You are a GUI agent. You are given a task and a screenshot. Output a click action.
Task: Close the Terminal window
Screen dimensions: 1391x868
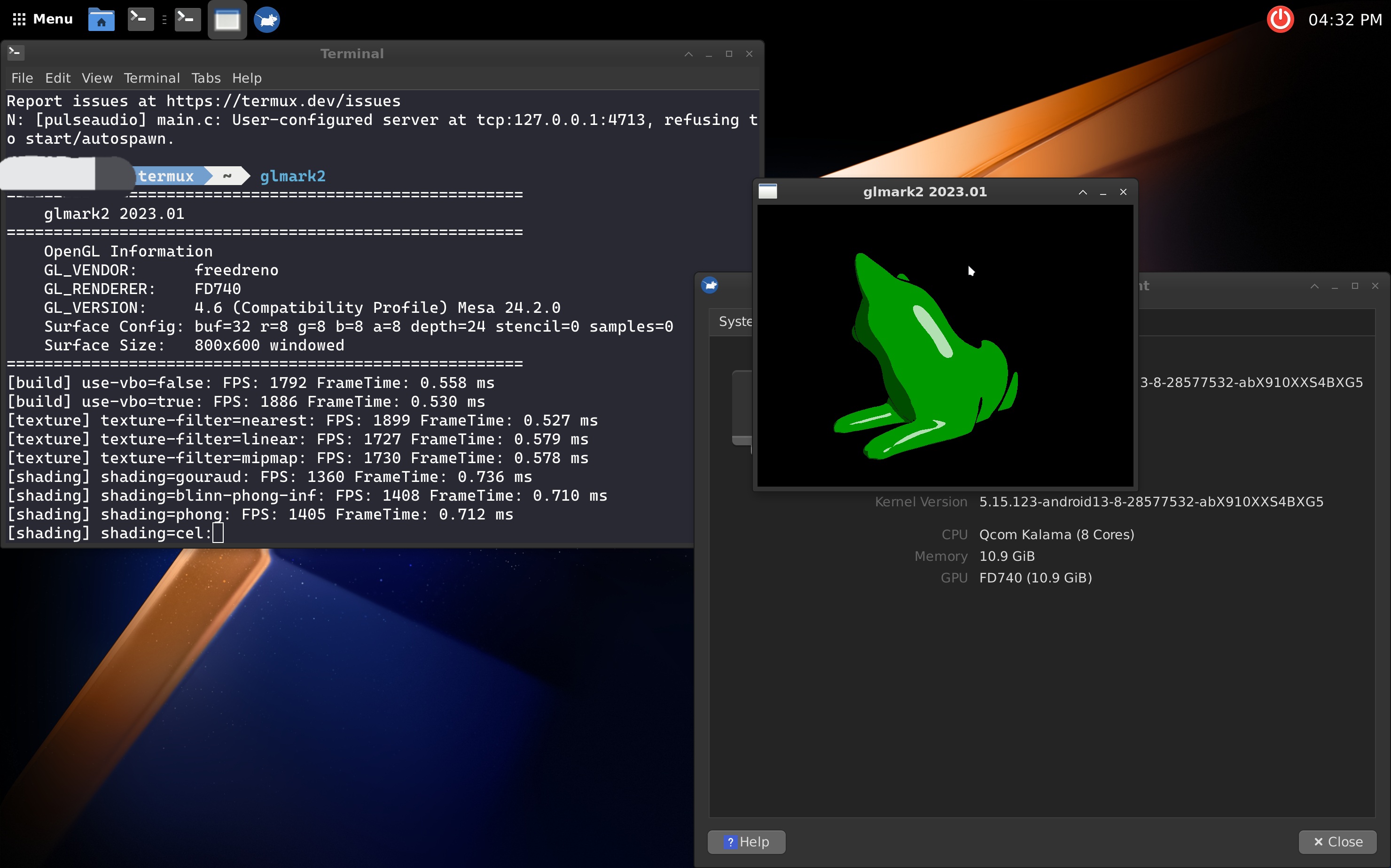(x=749, y=54)
